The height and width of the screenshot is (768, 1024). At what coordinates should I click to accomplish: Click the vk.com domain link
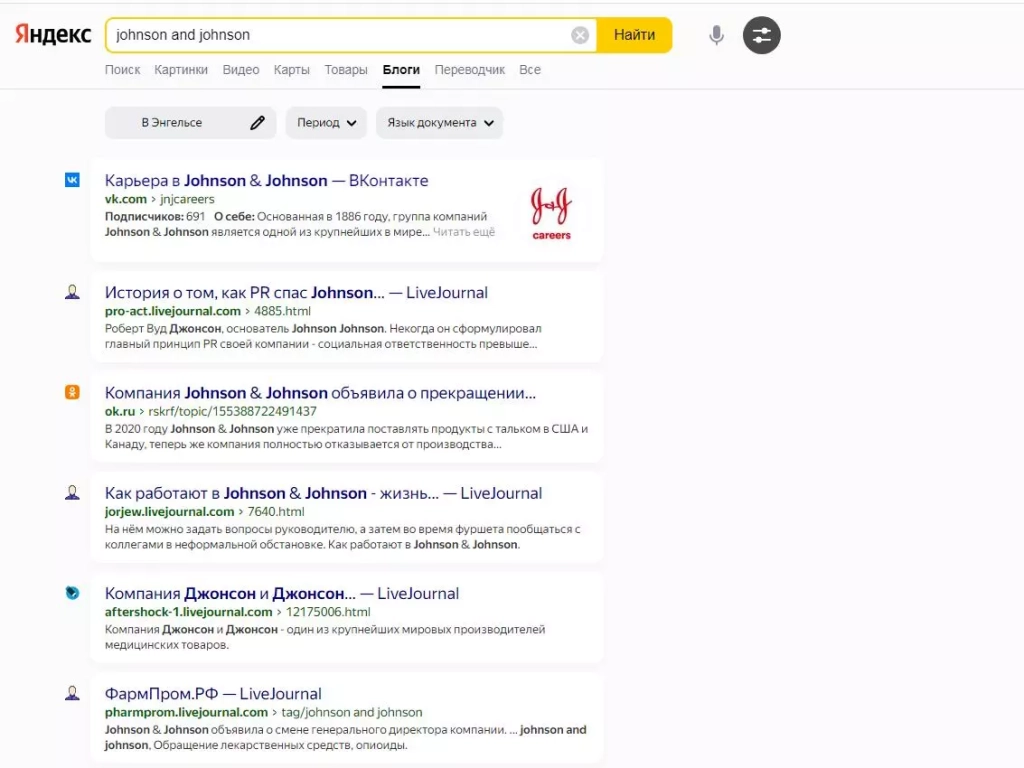(x=125, y=199)
